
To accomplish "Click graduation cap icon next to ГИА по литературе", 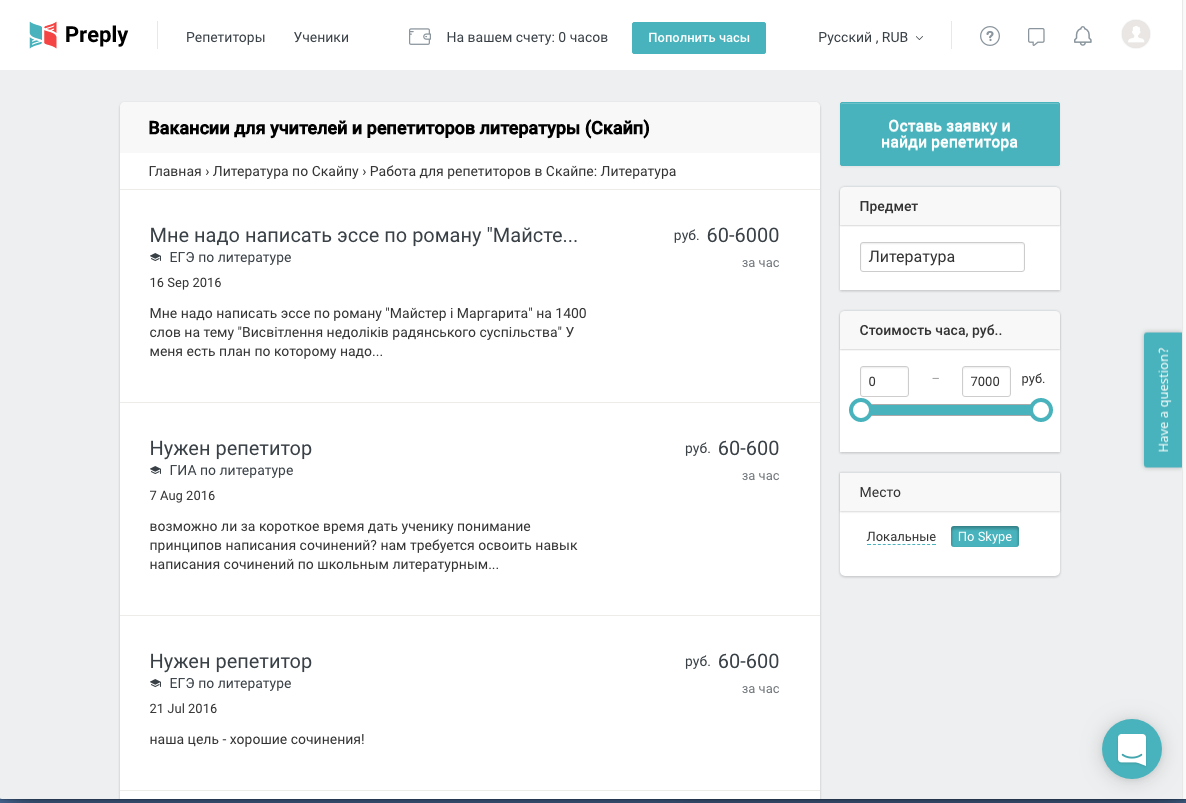I will [156, 471].
